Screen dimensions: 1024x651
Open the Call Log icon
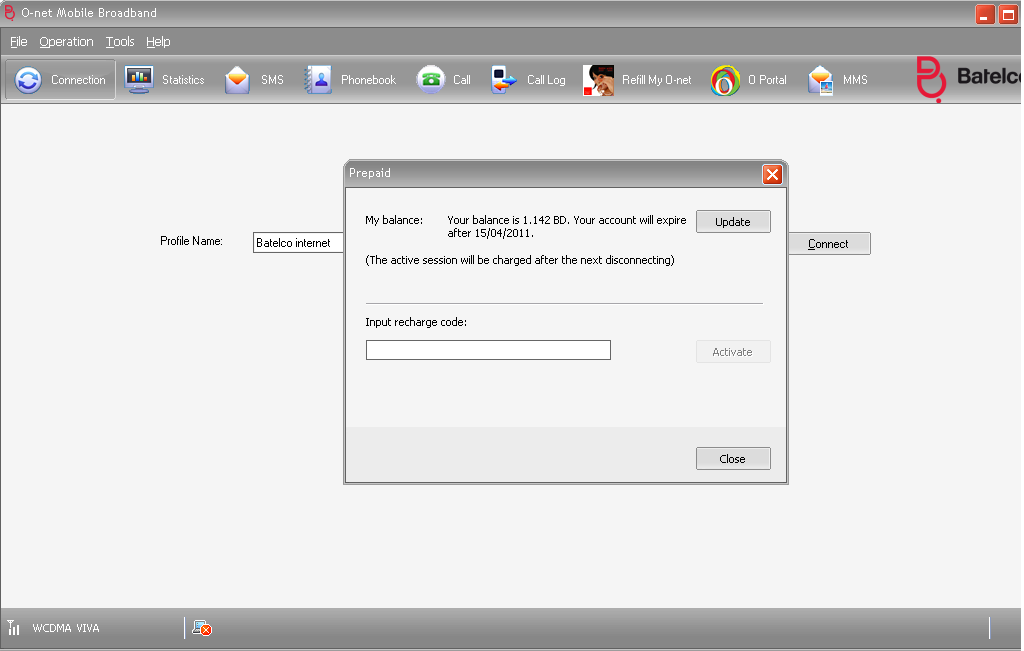coord(504,80)
